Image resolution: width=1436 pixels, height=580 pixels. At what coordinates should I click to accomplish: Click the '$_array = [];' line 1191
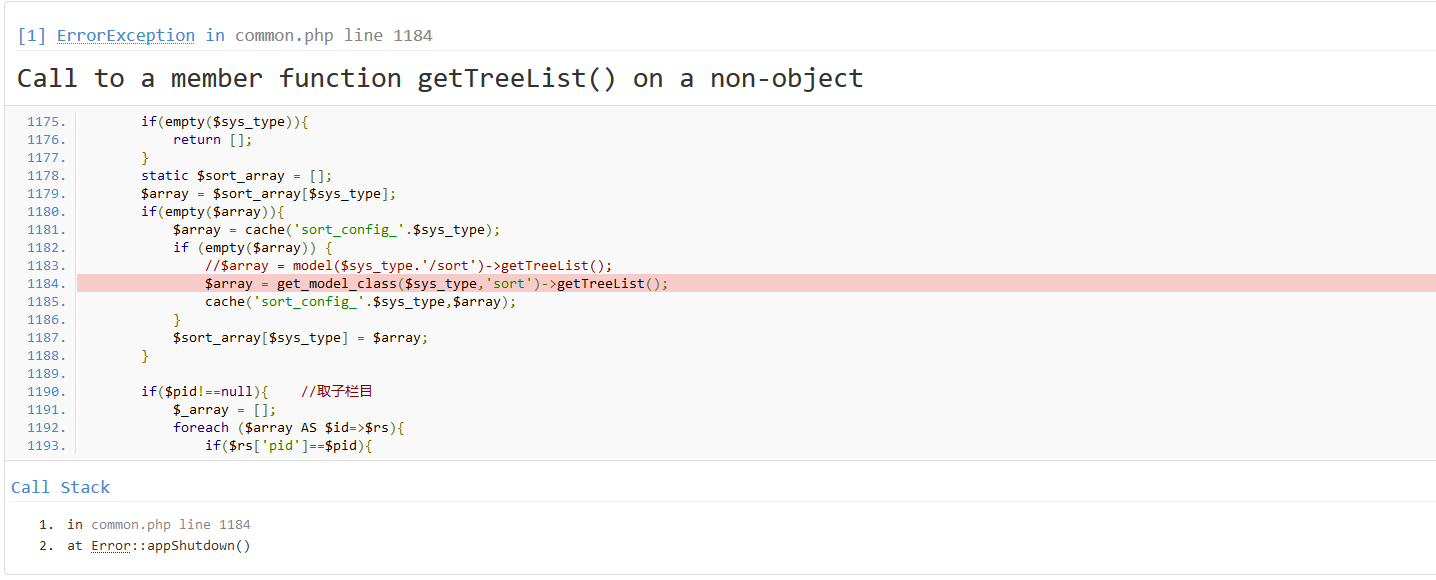(x=224, y=410)
